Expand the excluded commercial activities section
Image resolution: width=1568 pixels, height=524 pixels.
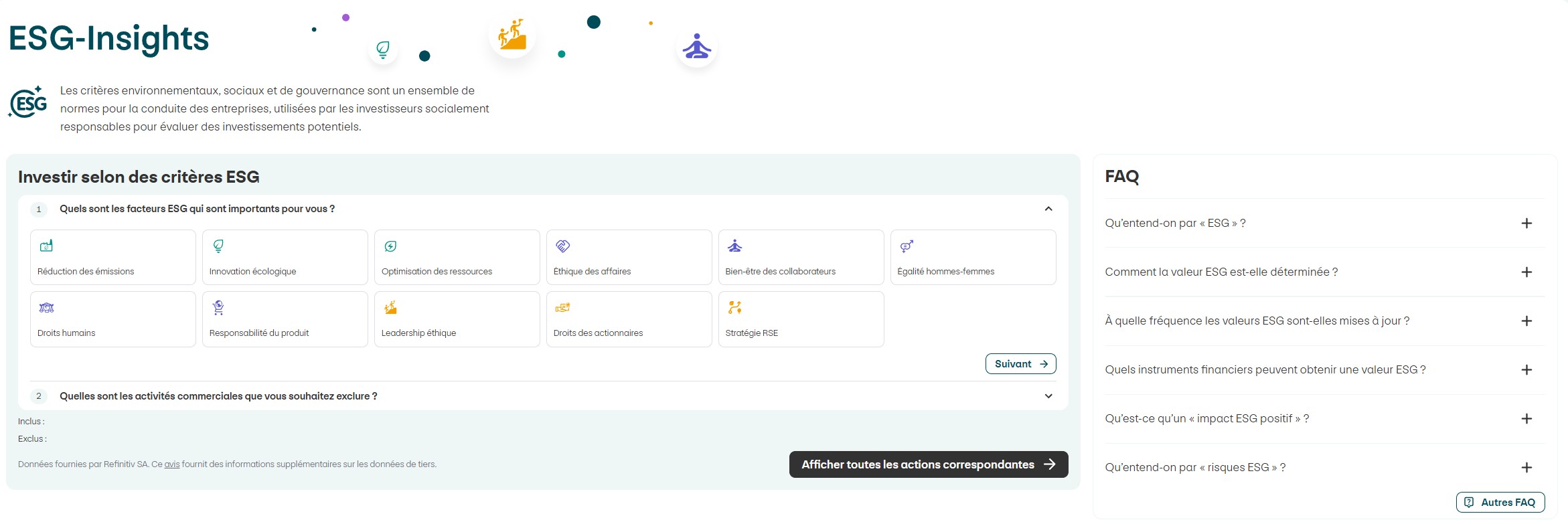pyautogui.click(x=1048, y=396)
